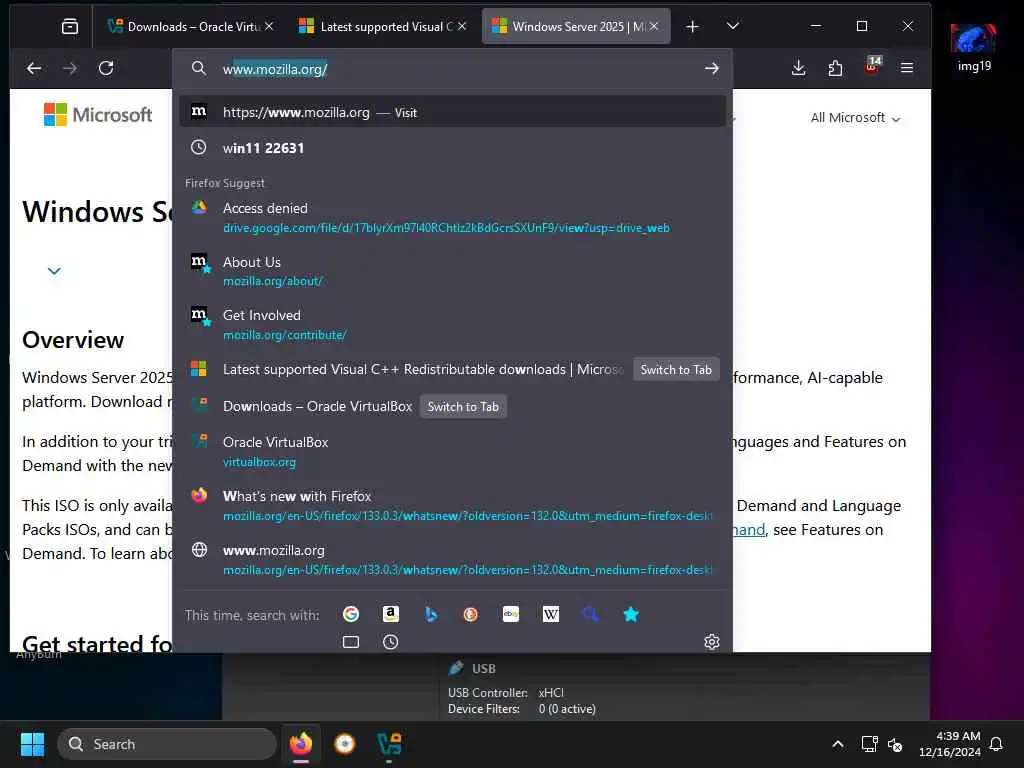This screenshot has height=768, width=1024.
Task: Open the clock and date flyout
Action: click(x=950, y=744)
